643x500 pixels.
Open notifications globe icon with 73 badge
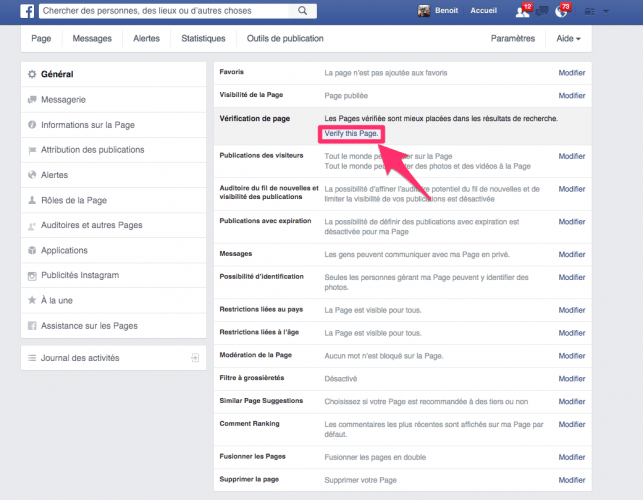click(561, 11)
